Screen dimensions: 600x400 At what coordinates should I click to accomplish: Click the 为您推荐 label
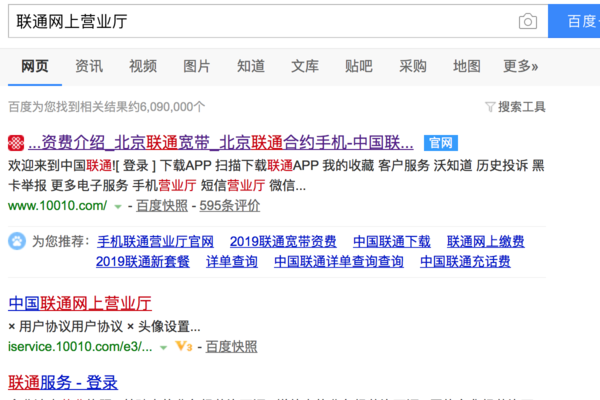(x=61, y=242)
